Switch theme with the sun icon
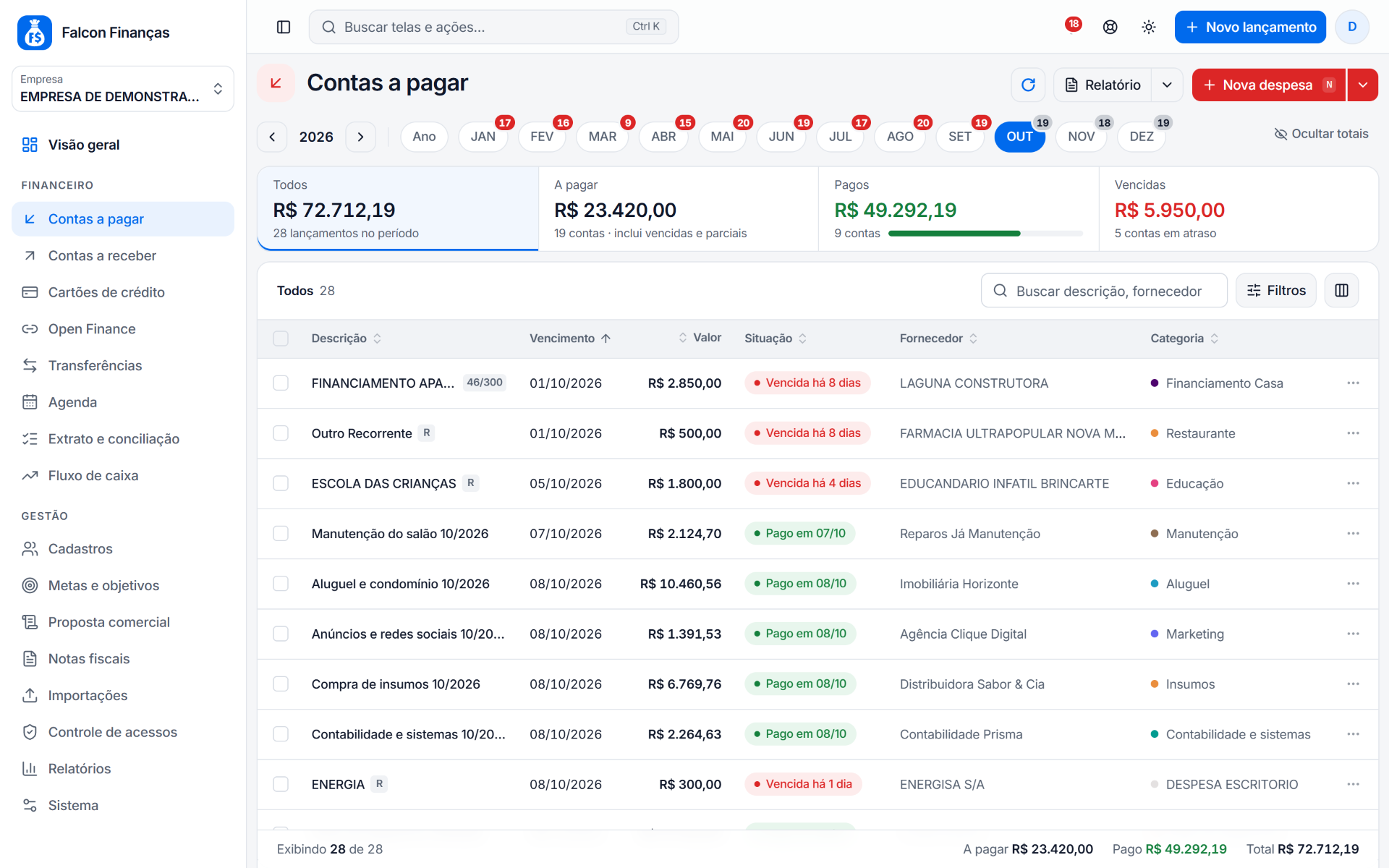The width and height of the screenshot is (1389, 868). pyautogui.click(x=1148, y=27)
